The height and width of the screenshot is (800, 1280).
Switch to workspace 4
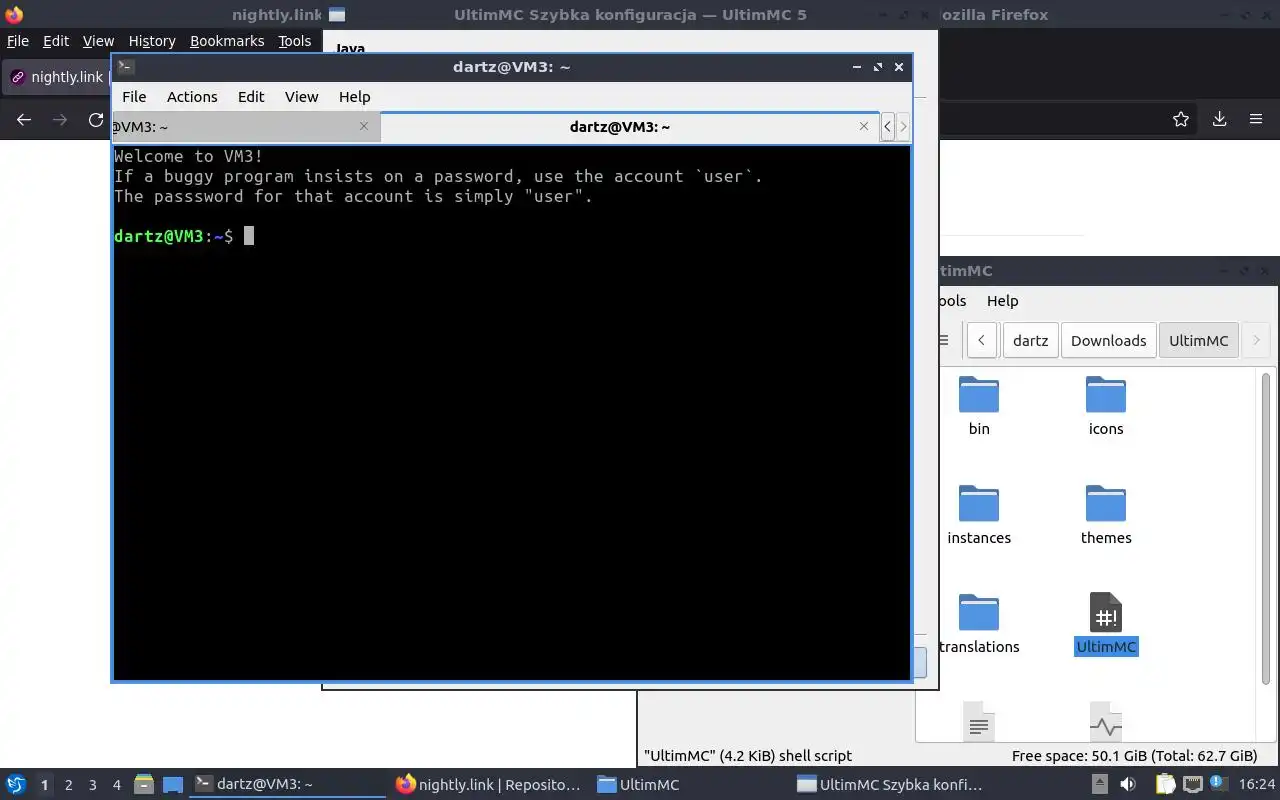pyautogui.click(x=116, y=785)
